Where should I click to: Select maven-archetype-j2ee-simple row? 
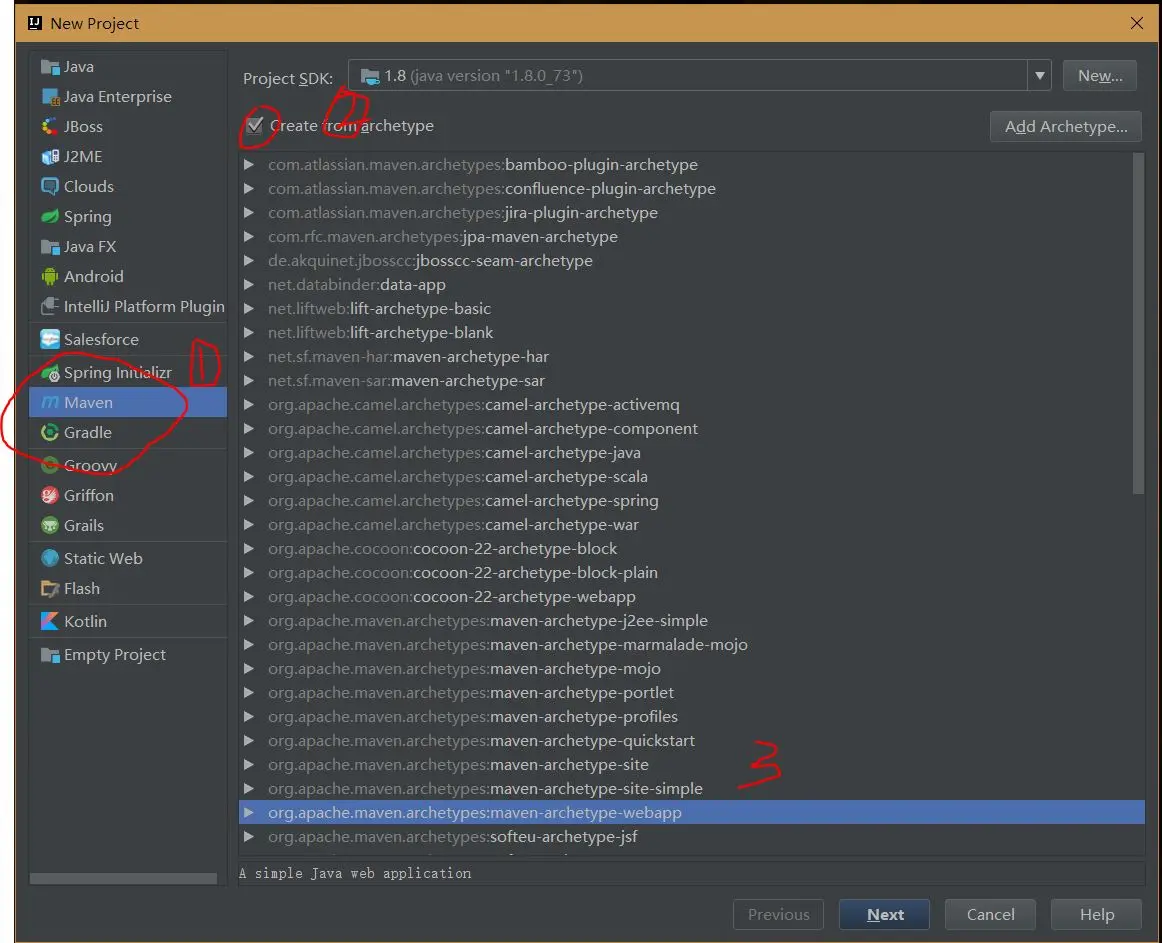691,621
